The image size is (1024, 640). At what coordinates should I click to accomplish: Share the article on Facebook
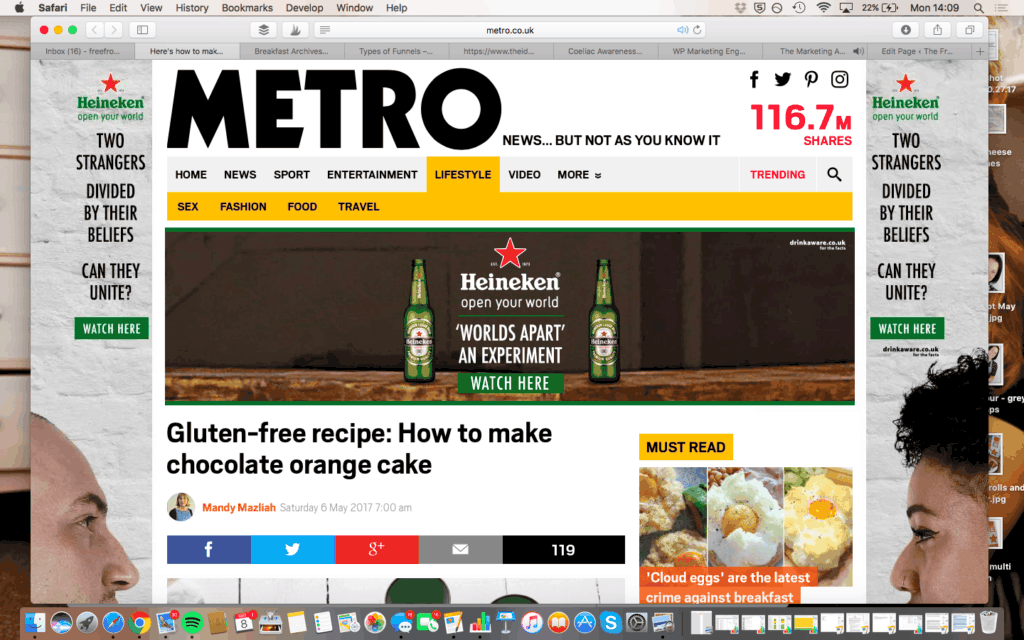[208, 550]
